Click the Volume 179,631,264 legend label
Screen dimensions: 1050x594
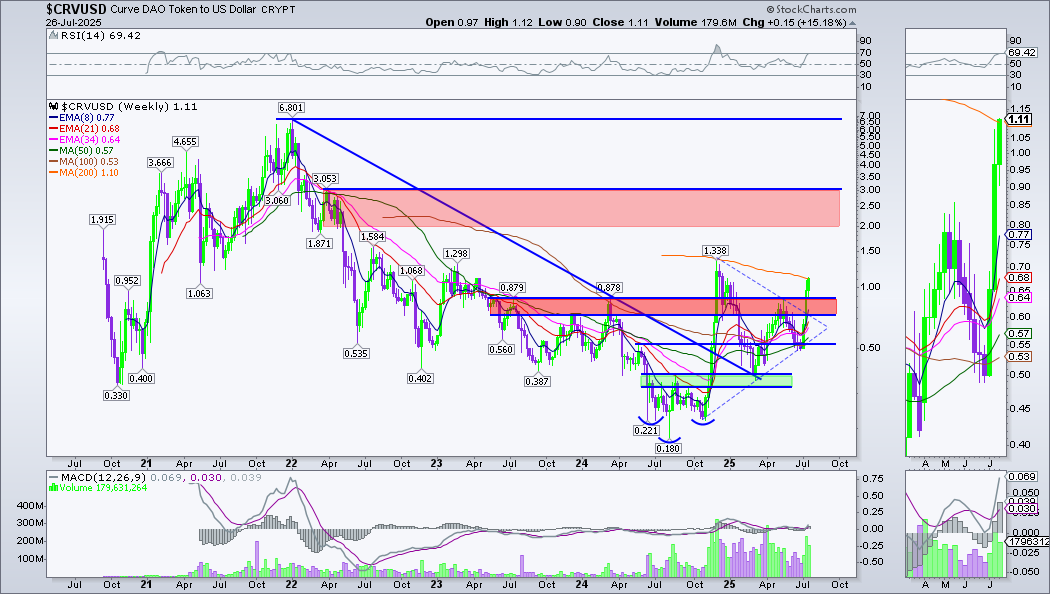tap(103, 488)
